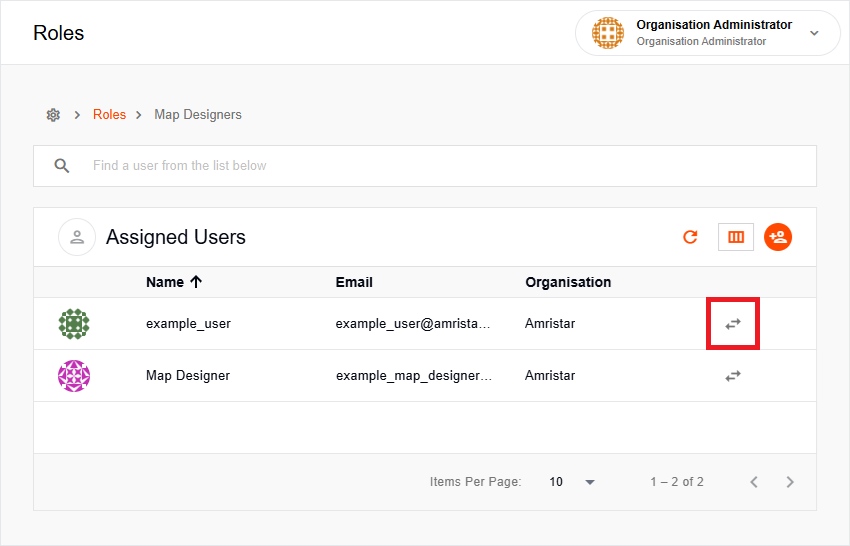Image resolution: width=850 pixels, height=546 pixels.
Task: Go back to Roles breadcrumb link
Action: pos(110,114)
